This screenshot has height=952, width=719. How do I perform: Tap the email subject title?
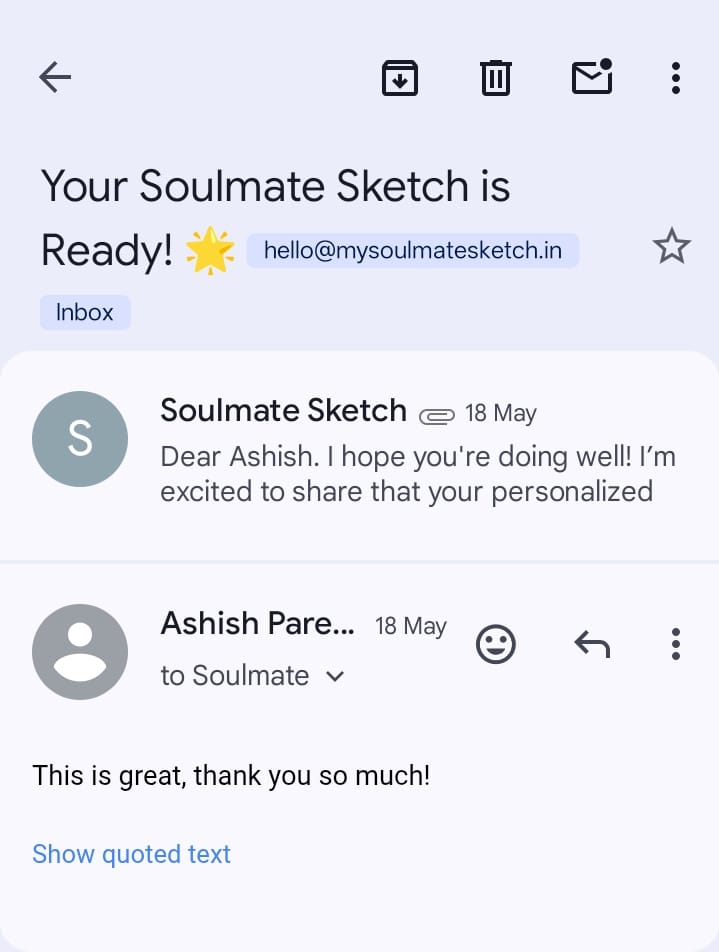coord(275,187)
